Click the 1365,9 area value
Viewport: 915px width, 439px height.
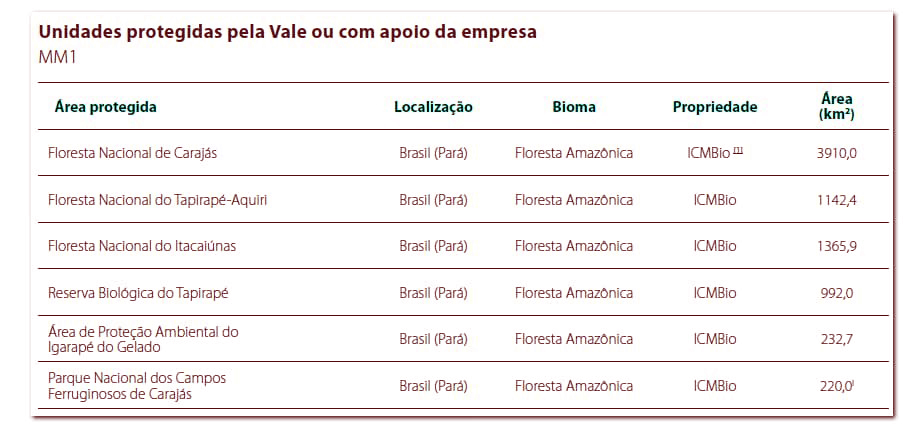point(837,246)
